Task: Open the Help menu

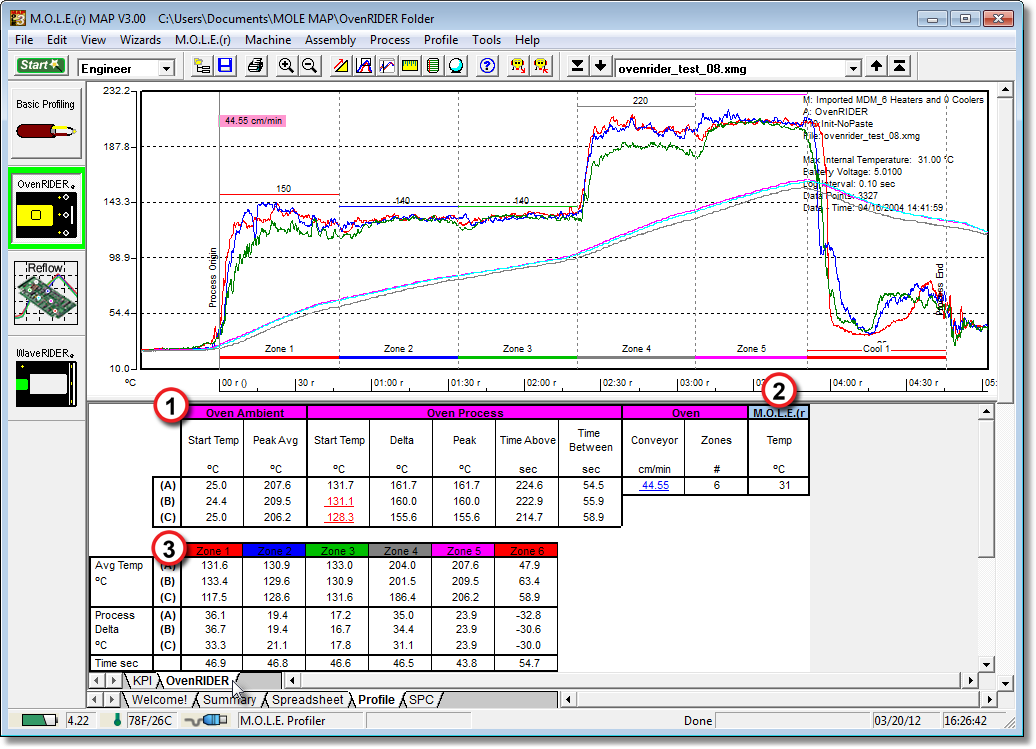Action: coord(527,40)
